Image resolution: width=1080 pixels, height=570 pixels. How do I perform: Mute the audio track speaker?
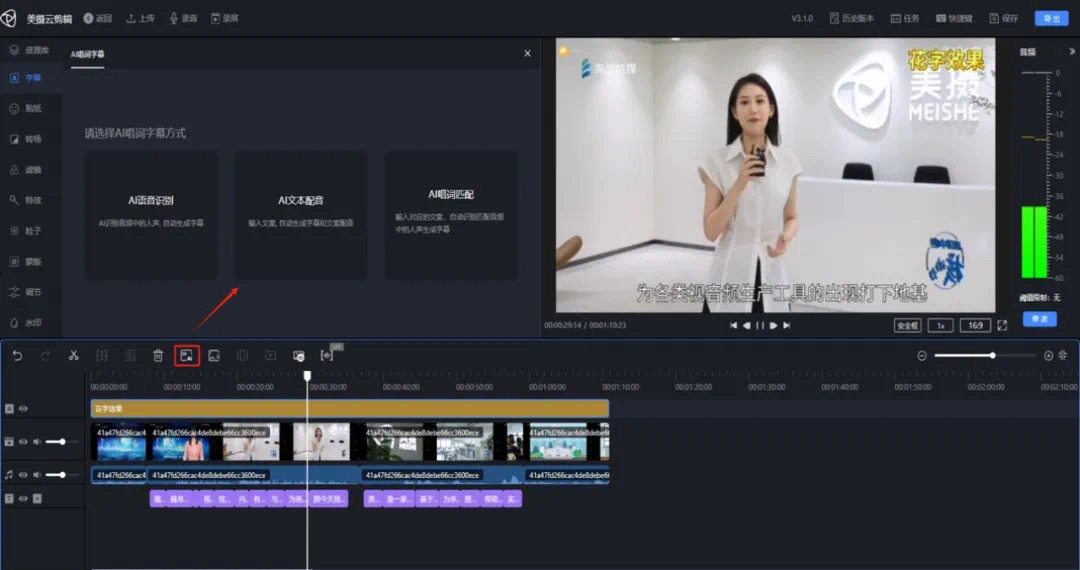pos(37,474)
